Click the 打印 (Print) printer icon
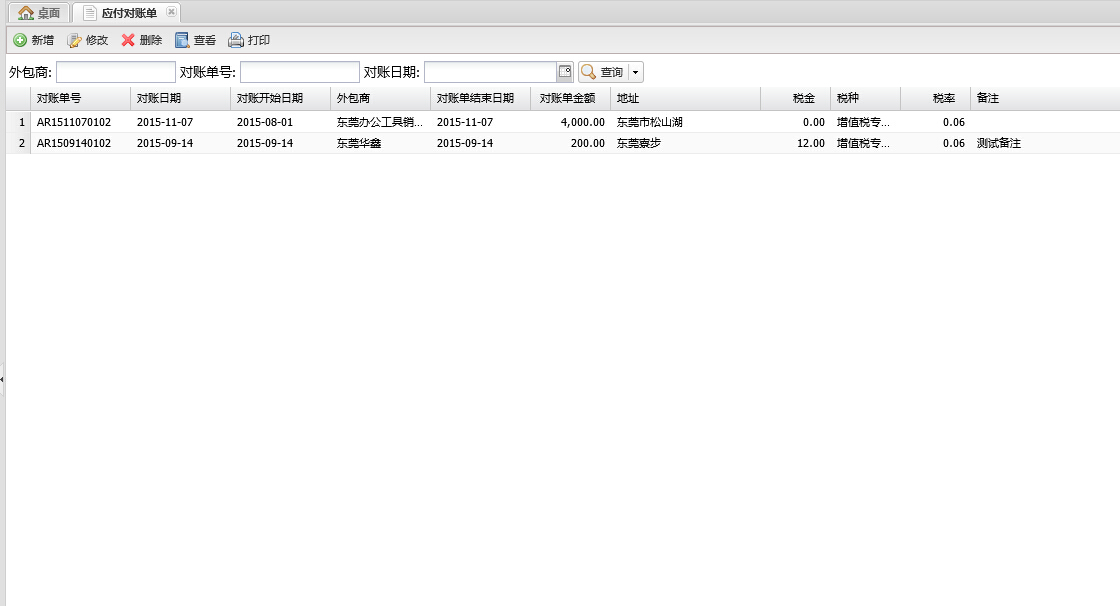Screen dimensions: 1120x606 [236, 40]
